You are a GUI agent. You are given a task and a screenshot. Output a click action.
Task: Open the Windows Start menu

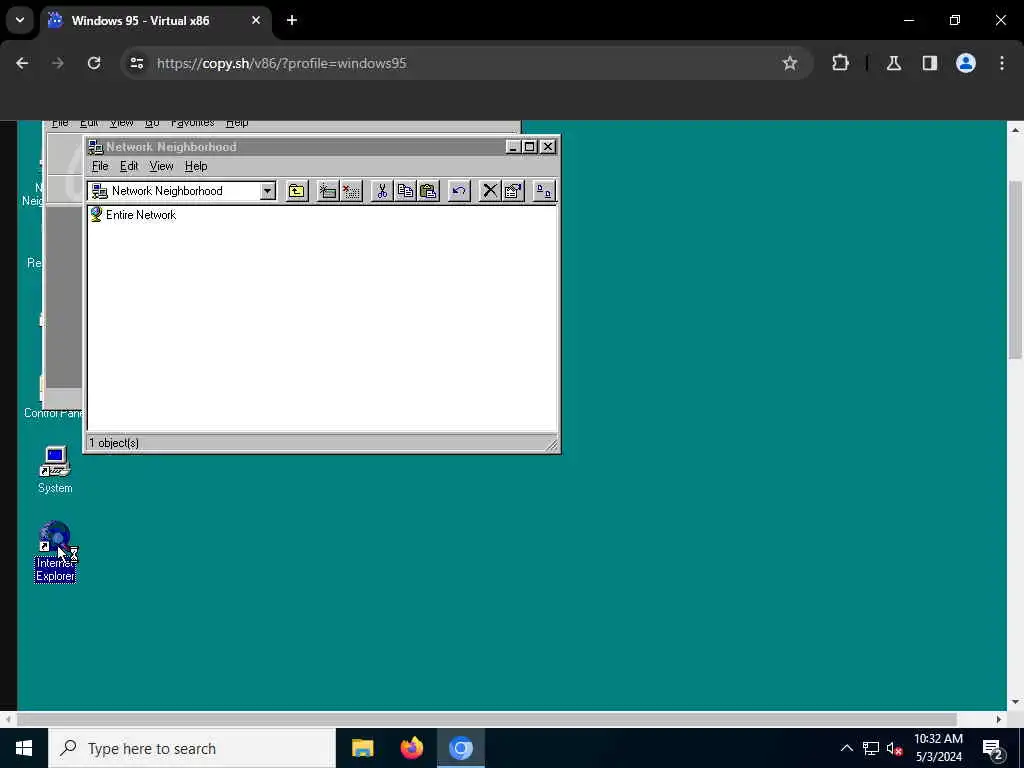tap(24, 748)
